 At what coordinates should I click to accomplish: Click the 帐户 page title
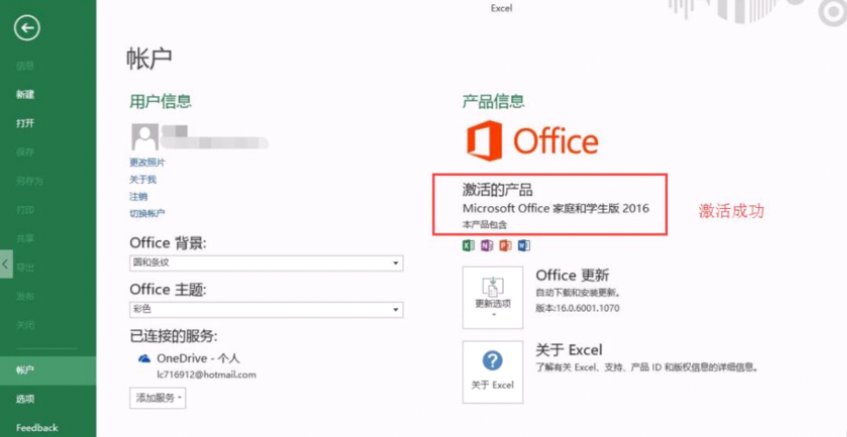point(150,58)
